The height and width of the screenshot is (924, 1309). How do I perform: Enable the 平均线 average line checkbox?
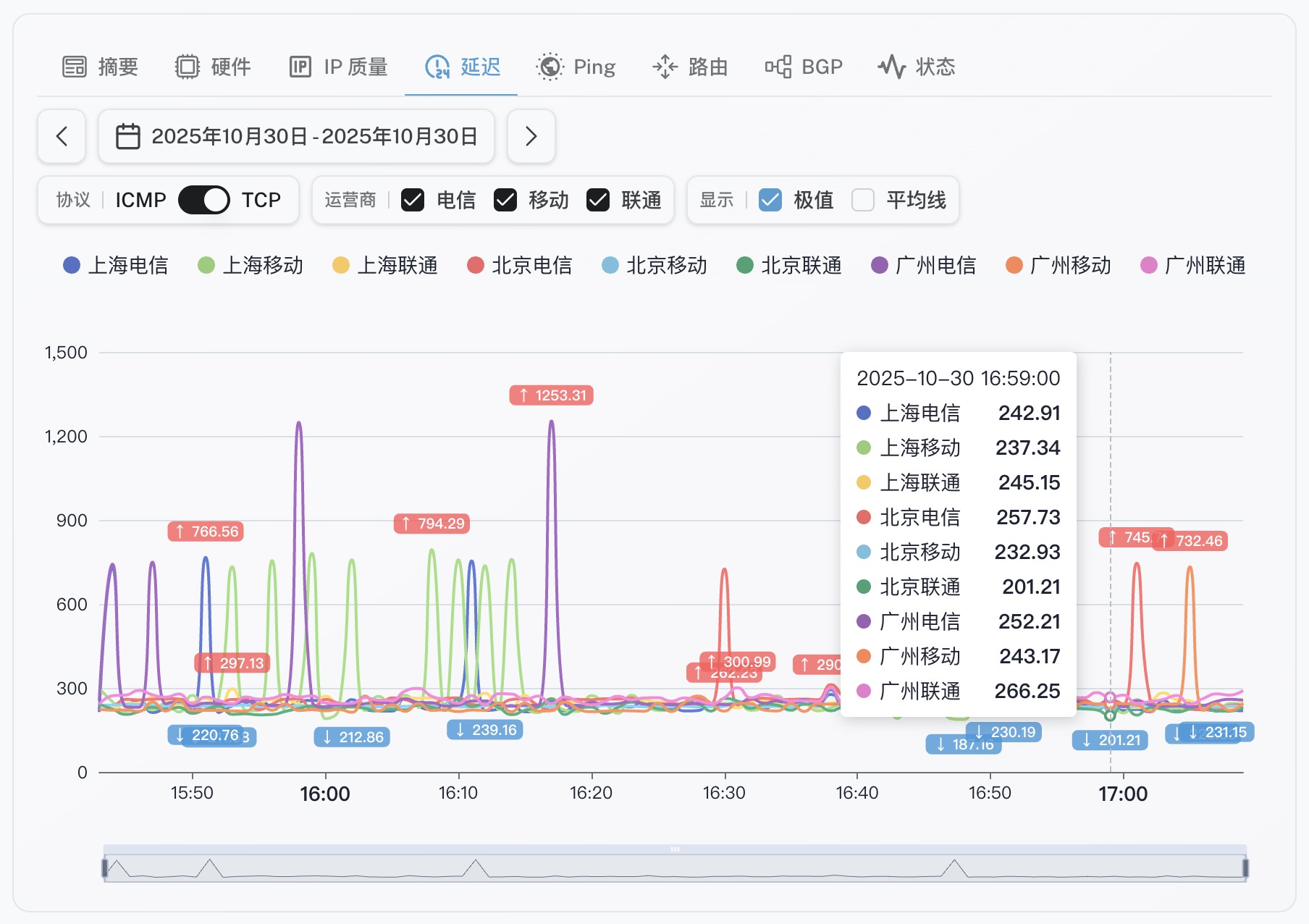click(863, 200)
